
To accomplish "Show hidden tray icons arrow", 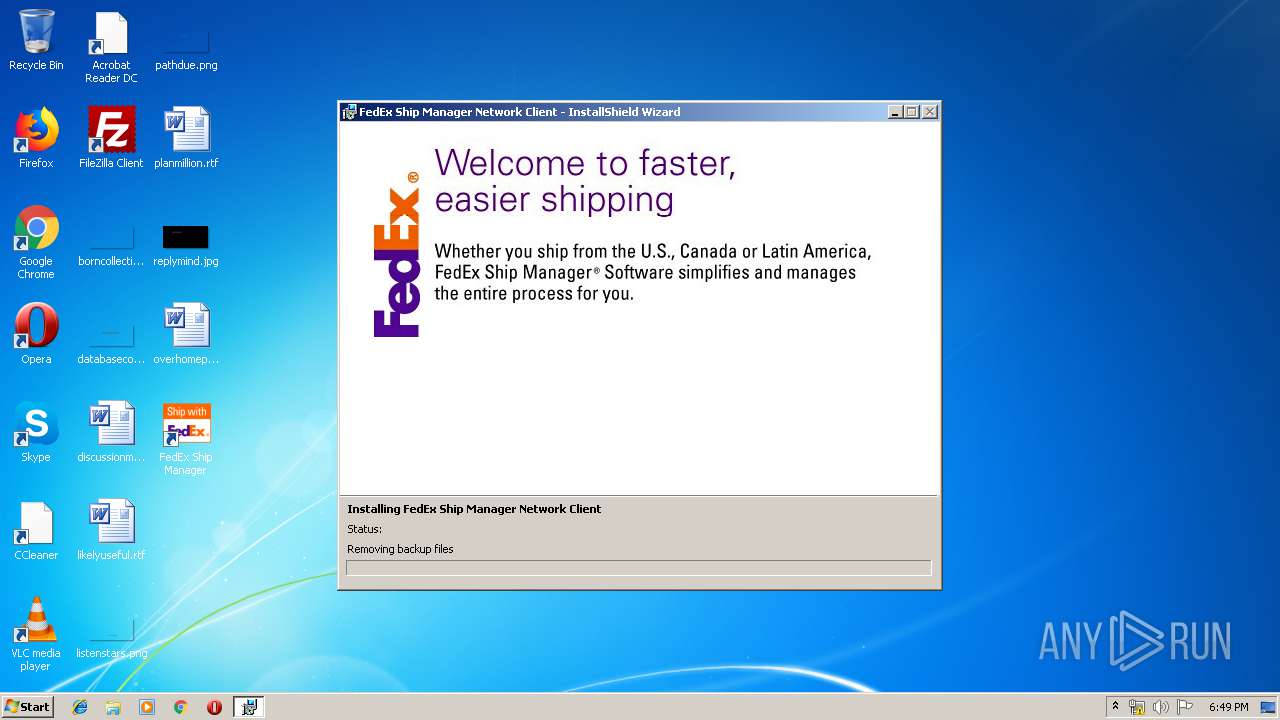I will (1115, 707).
